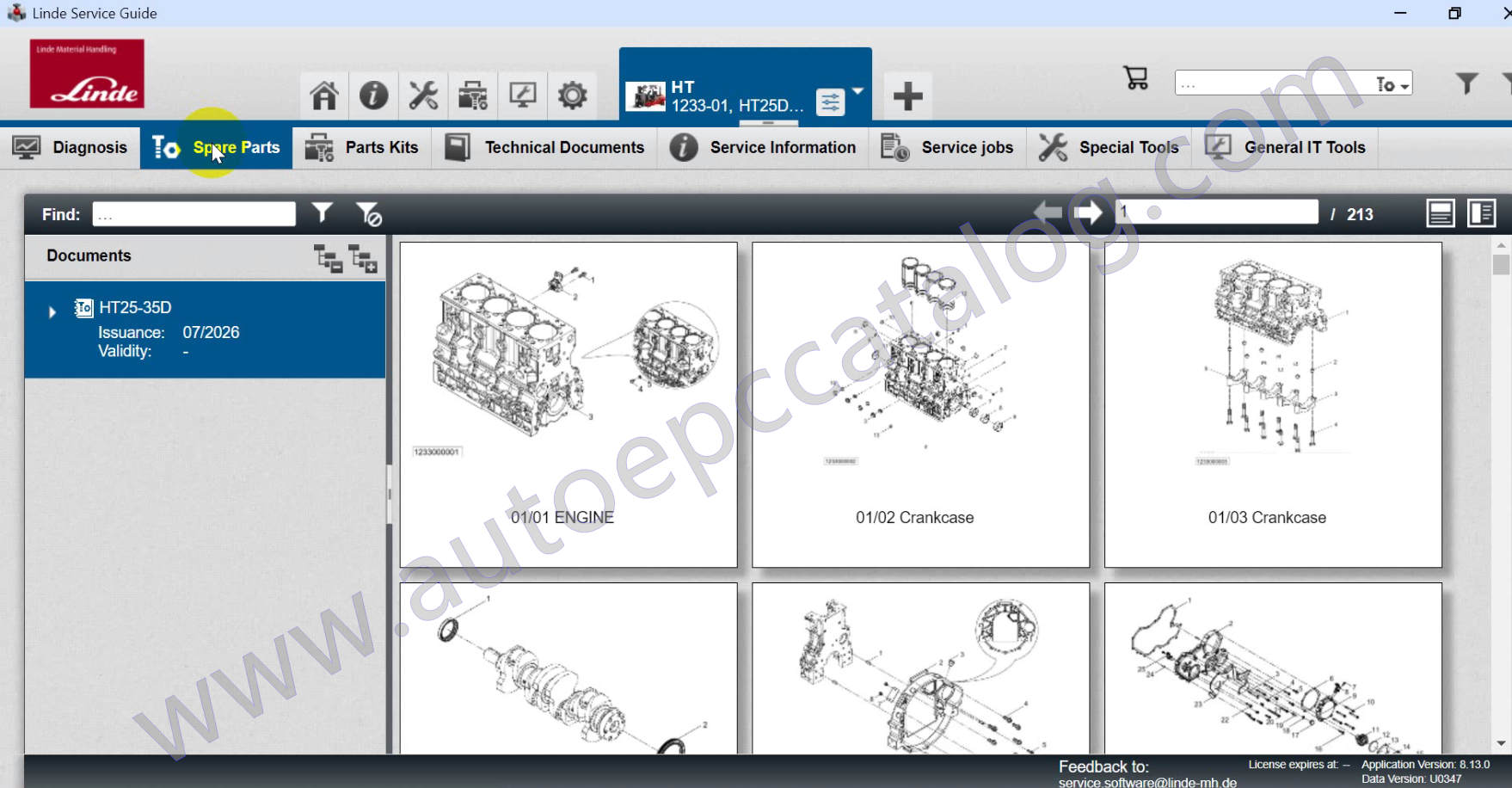
Task: Click the thumbnails vertical scrollbar down arrow
Action: coord(1501,743)
